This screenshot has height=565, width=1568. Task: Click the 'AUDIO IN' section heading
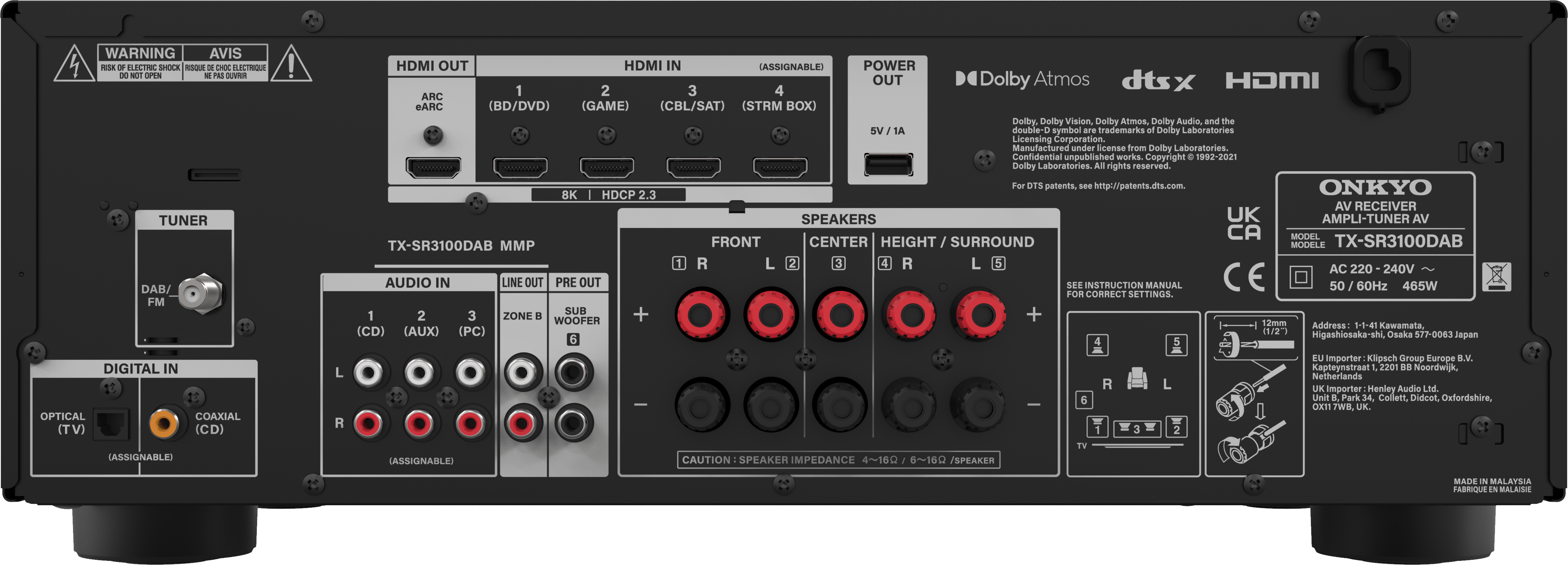pos(417,282)
